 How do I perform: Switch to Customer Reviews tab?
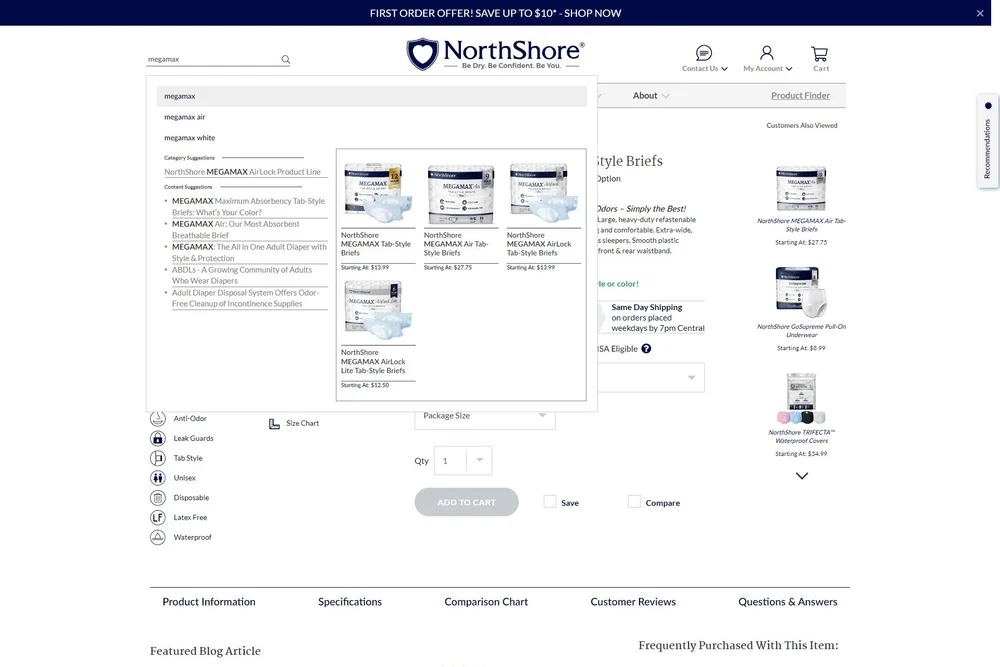[x=633, y=601]
